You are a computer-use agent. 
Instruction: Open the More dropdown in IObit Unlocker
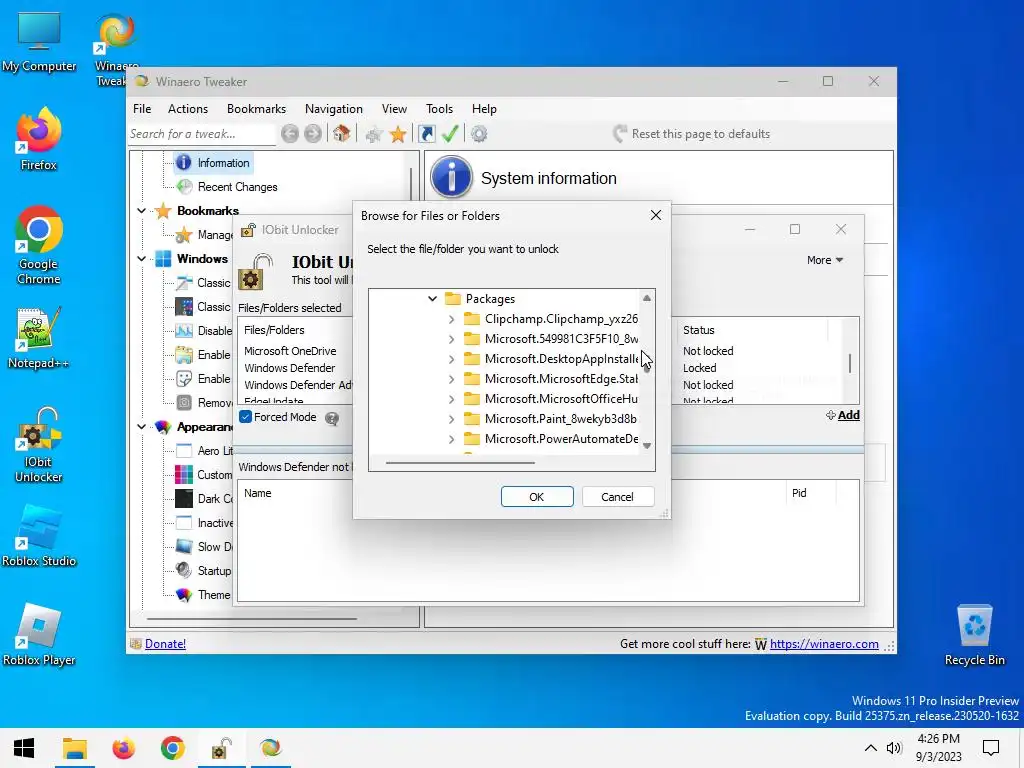point(825,260)
